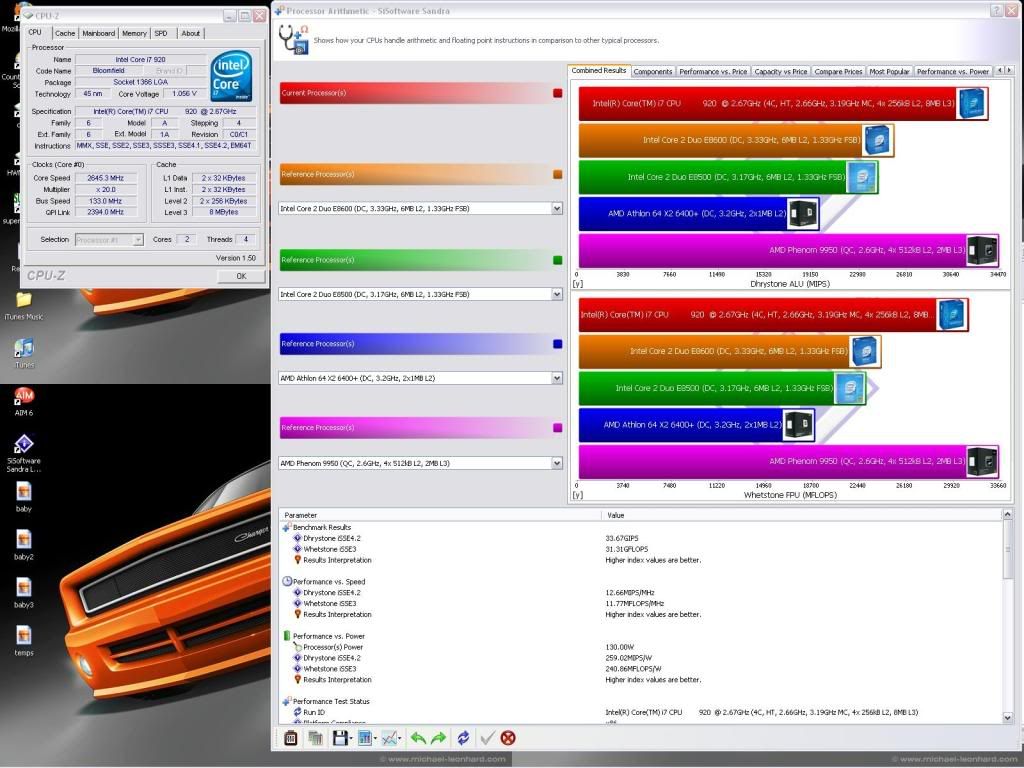Click the green checkmark accept button
This screenshot has width=1024, height=768.
pos(487,738)
